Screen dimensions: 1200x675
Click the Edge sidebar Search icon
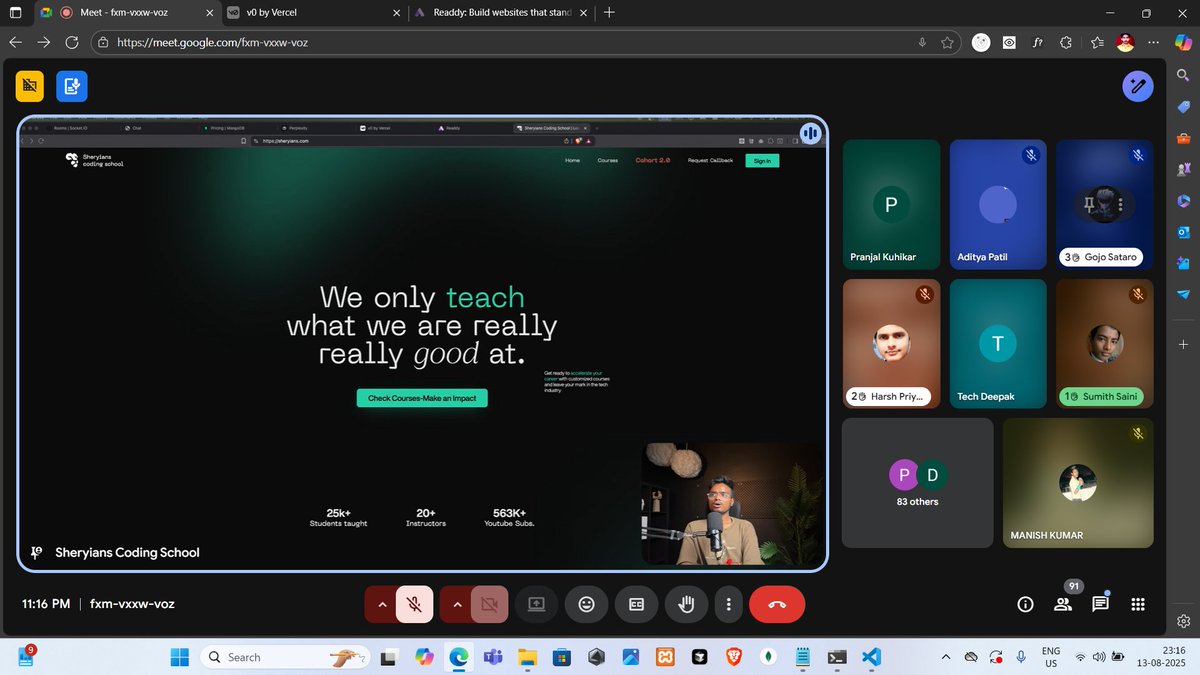tap(1184, 76)
